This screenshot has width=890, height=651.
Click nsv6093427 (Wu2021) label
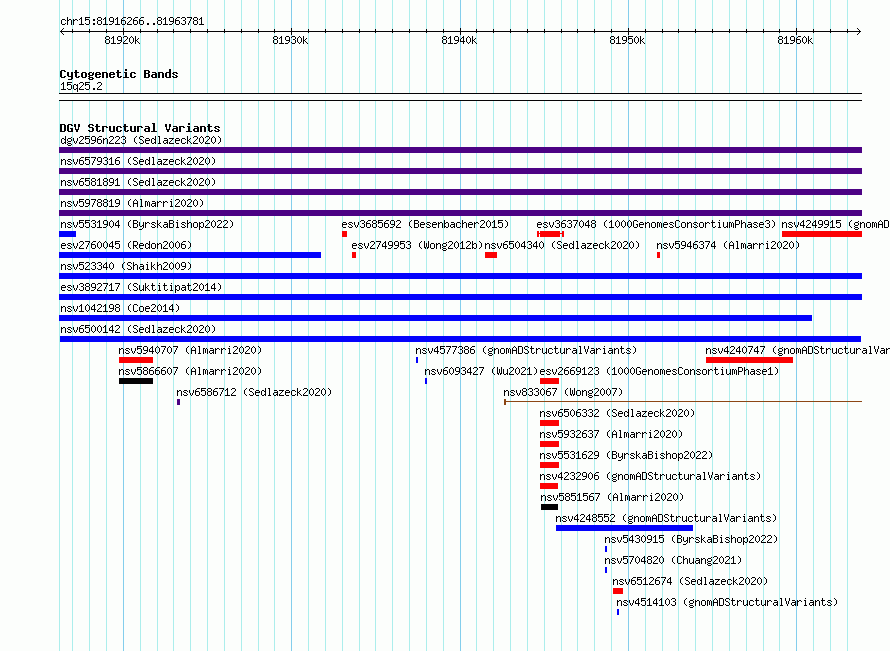[481, 371]
